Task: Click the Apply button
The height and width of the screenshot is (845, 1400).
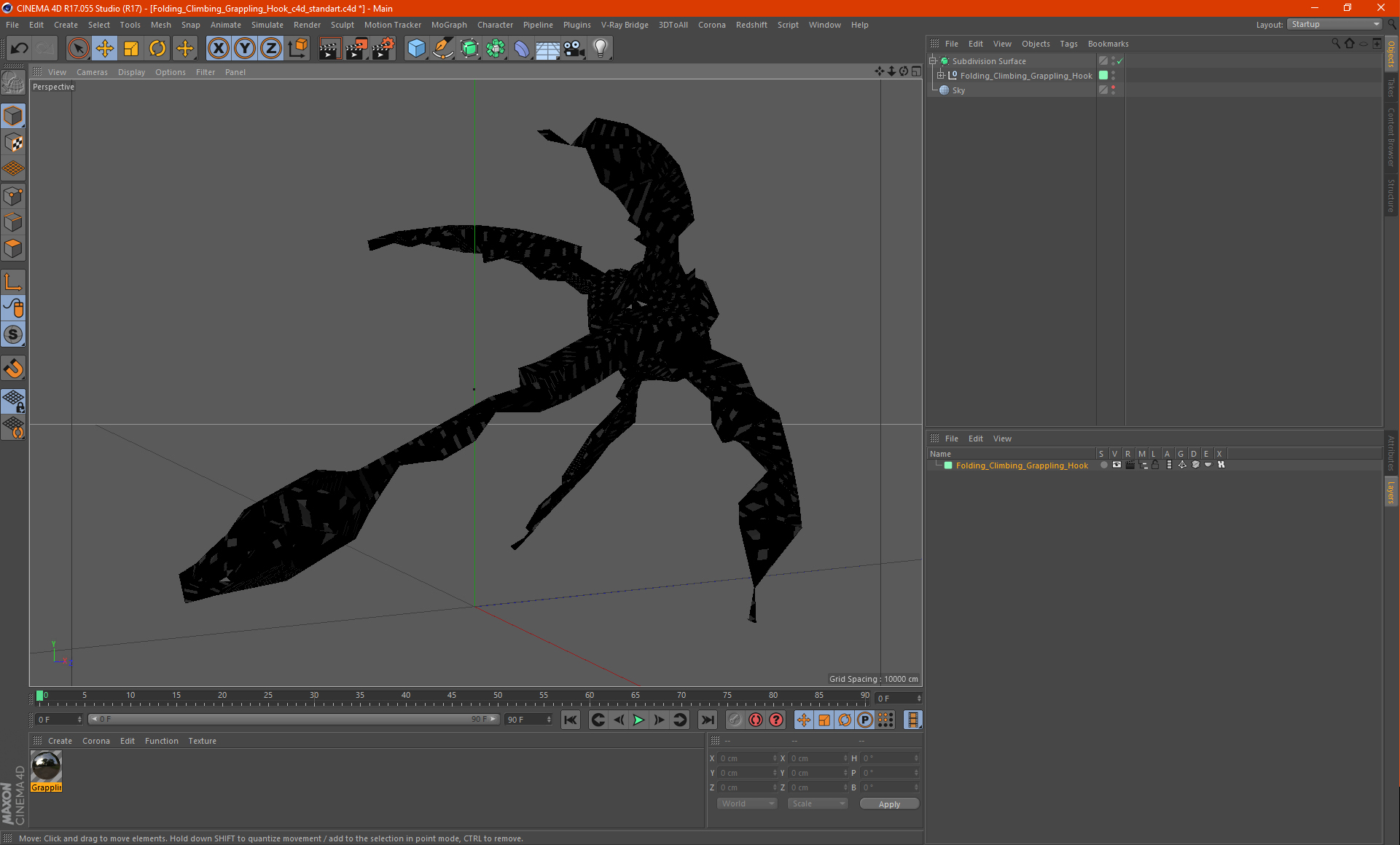Action: pyautogui.click(x=889, y=804)
